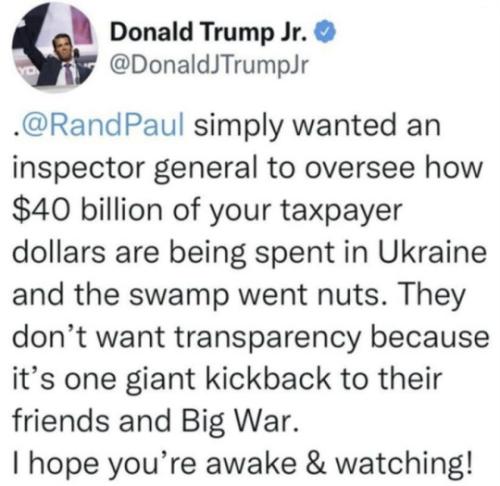The image size is (500, 486).
Task: Click the word "billion" in the tweet
Action: pos(121,210)
